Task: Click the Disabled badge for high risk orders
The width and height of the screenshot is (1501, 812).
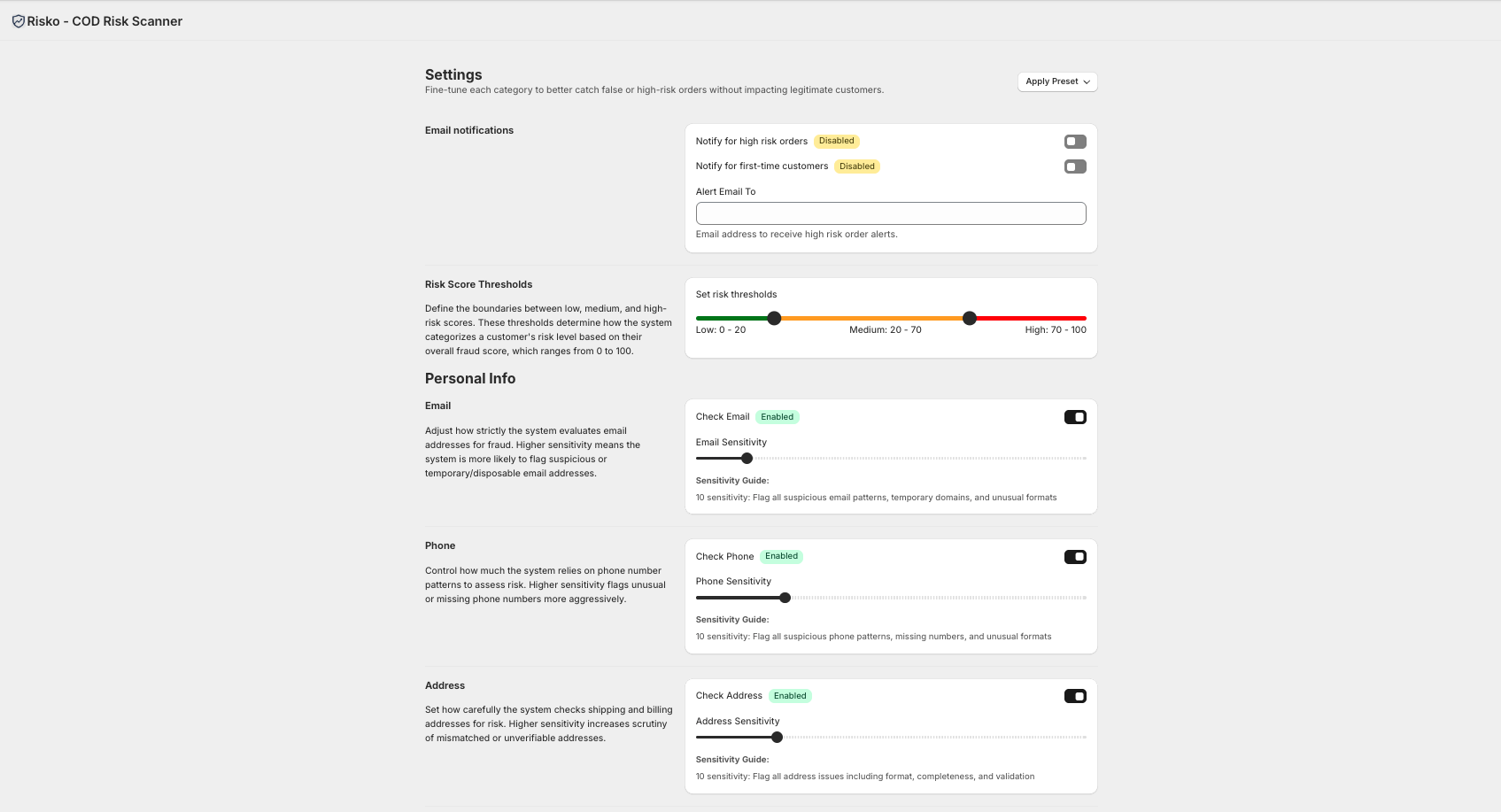Action: [x=836, y=141]
